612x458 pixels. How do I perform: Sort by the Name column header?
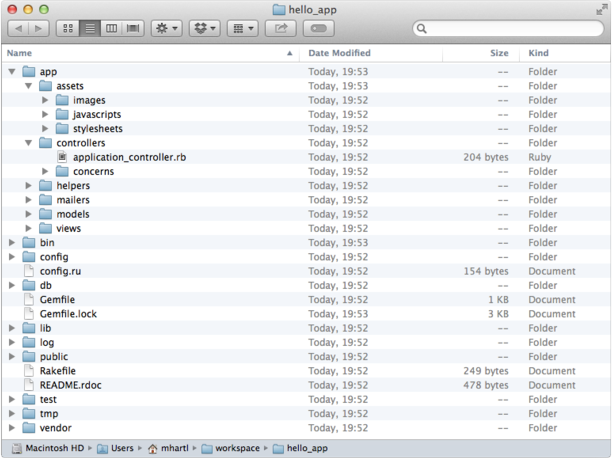[x=150, y=52]
